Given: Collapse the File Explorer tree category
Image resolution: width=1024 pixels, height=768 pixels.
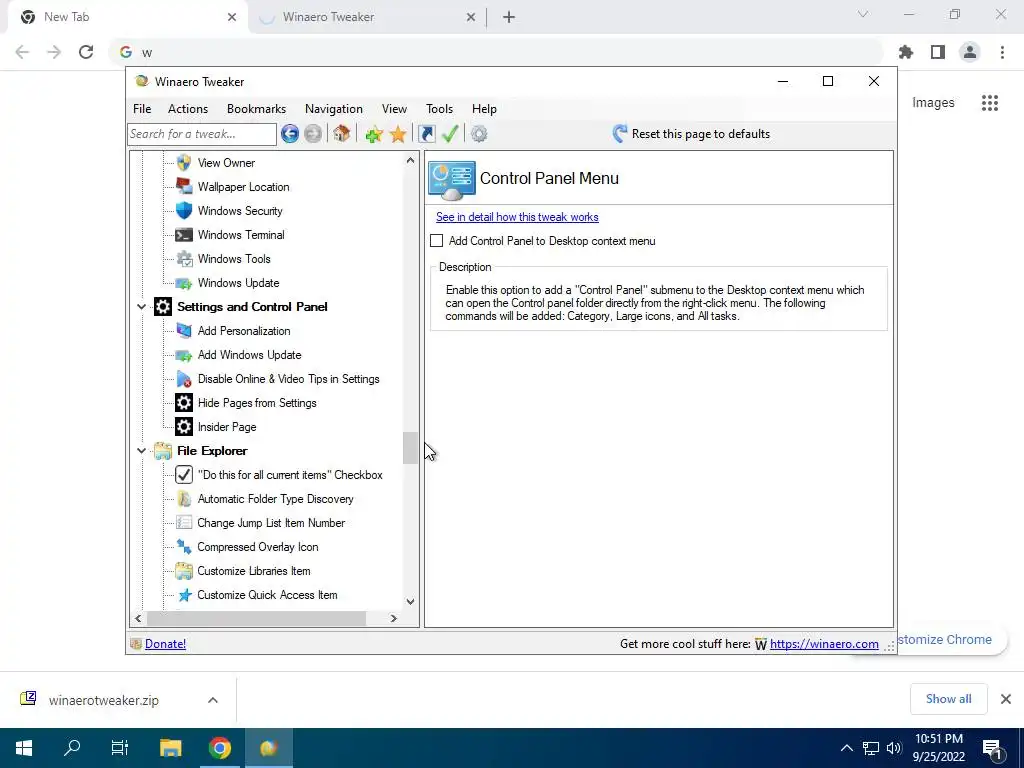Looking at the screenshot, I should 141,451.
